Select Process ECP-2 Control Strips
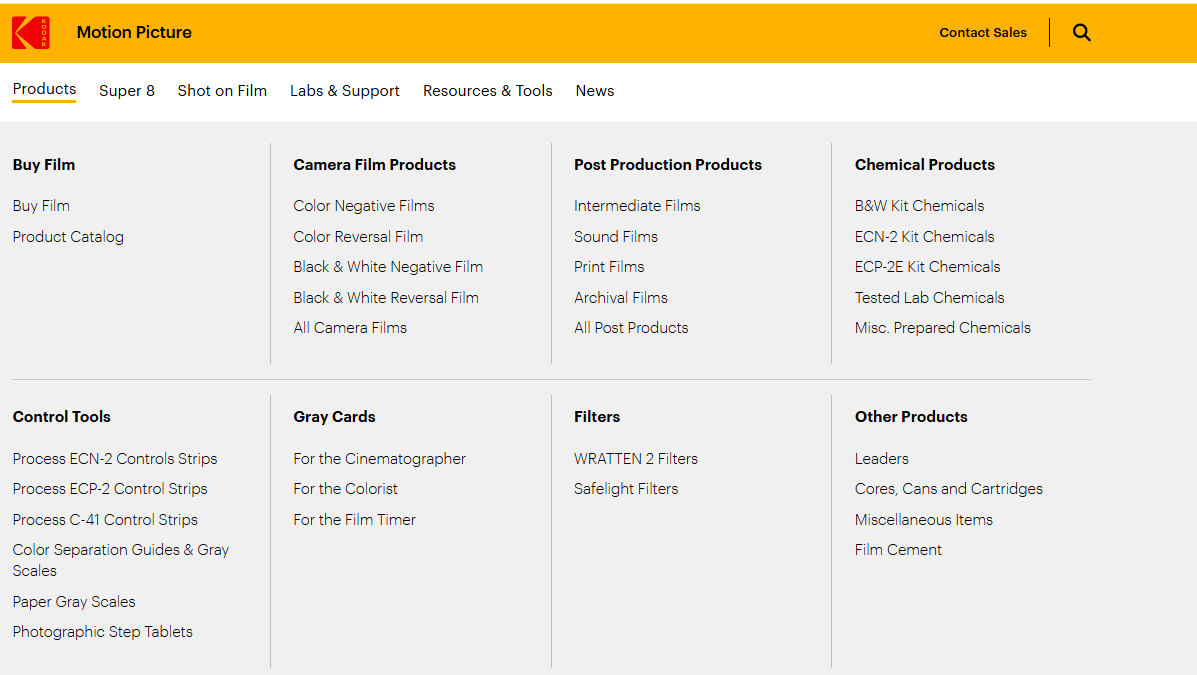Screen dimensions: 1197x675 pyautogui.click(x=110, y=489)
